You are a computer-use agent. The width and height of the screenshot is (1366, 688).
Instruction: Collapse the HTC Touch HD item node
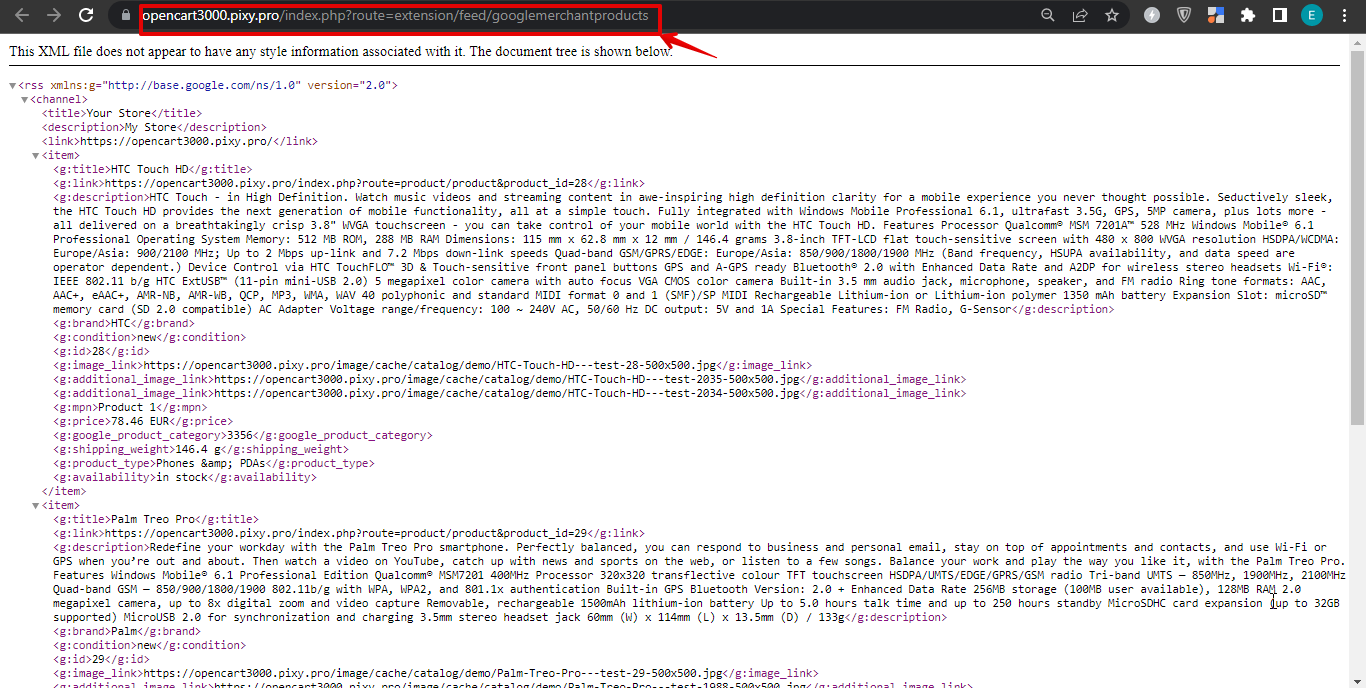[35, 156]
